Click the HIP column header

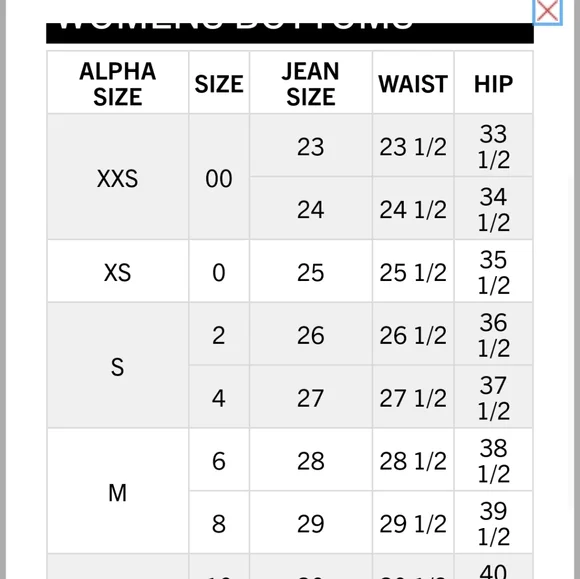(x=493, y=83)
